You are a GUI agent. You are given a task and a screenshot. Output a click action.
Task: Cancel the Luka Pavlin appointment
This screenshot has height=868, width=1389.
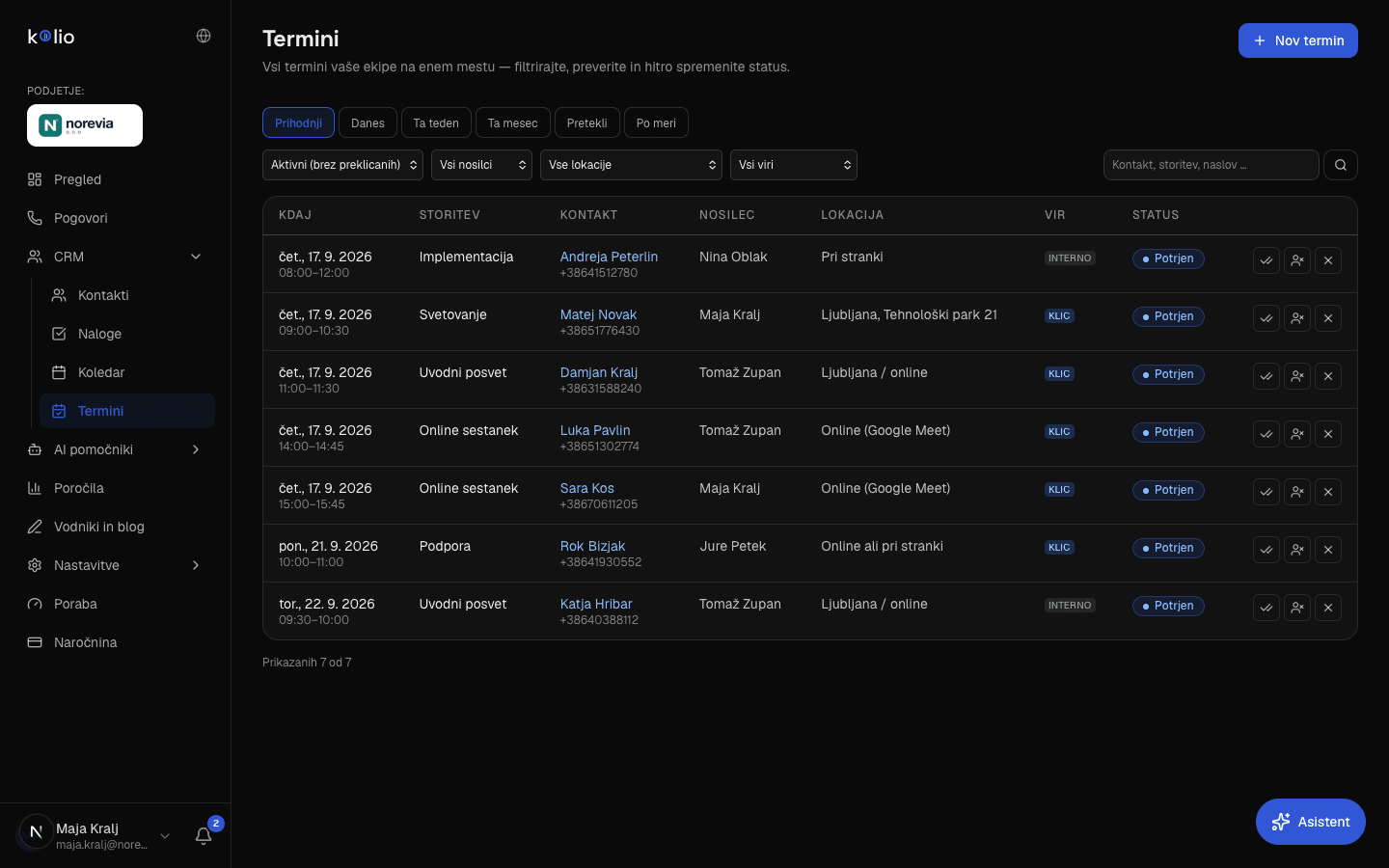(x=1328, y=434)
